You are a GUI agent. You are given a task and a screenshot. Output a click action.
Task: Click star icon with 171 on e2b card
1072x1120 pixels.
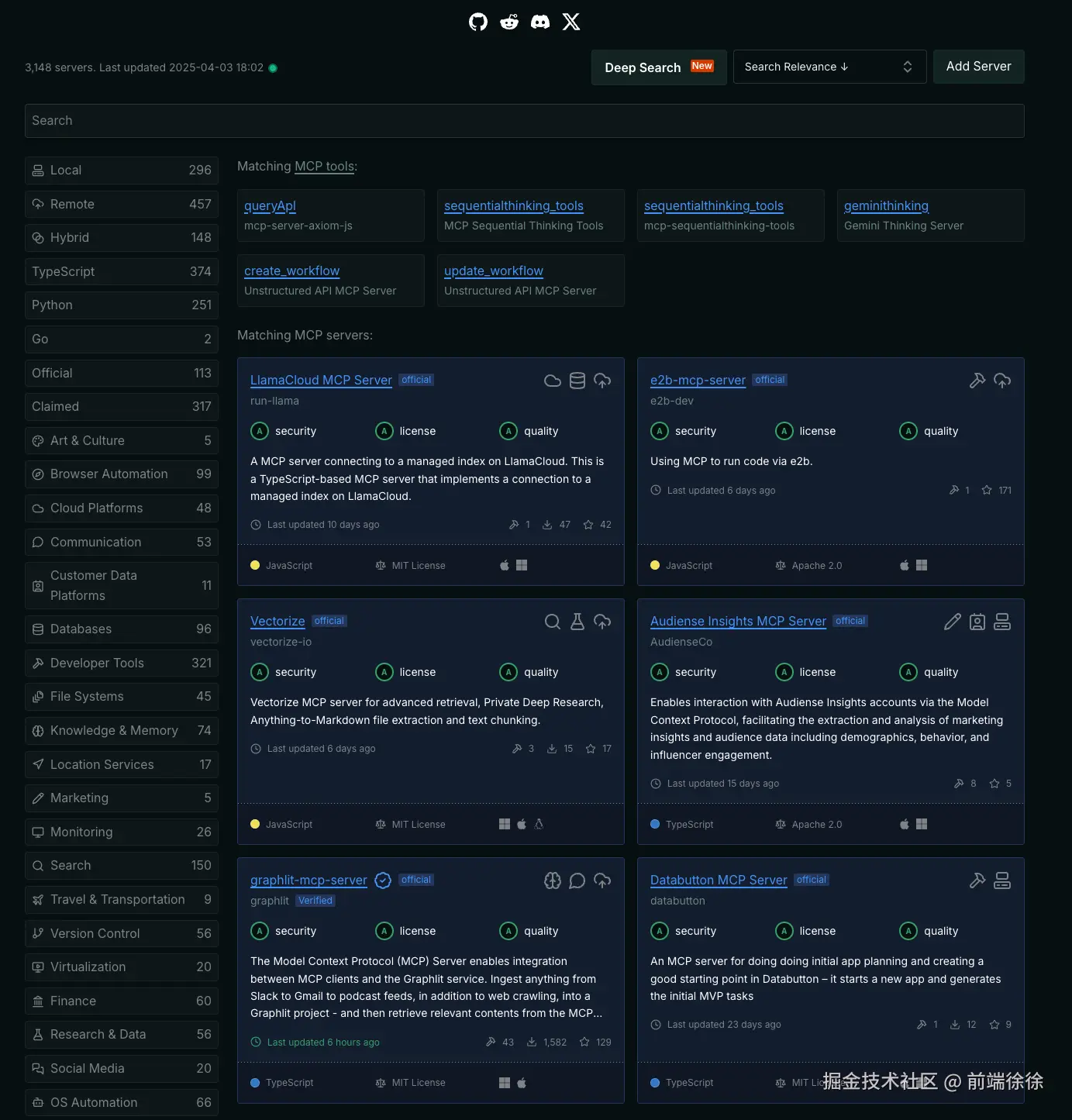tap(987, 490)
